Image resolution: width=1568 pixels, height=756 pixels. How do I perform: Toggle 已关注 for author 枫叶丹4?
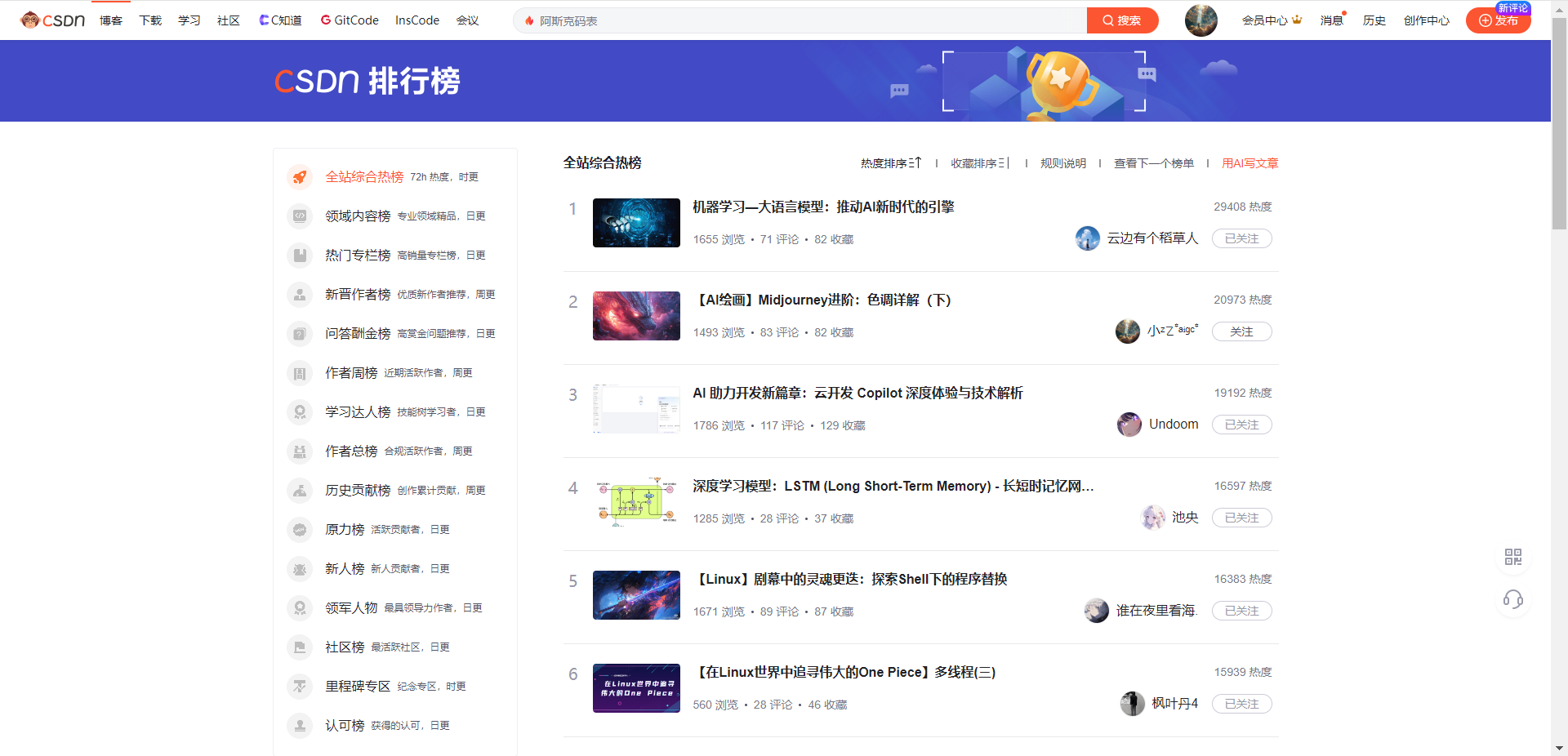[x=1241, y=704]
